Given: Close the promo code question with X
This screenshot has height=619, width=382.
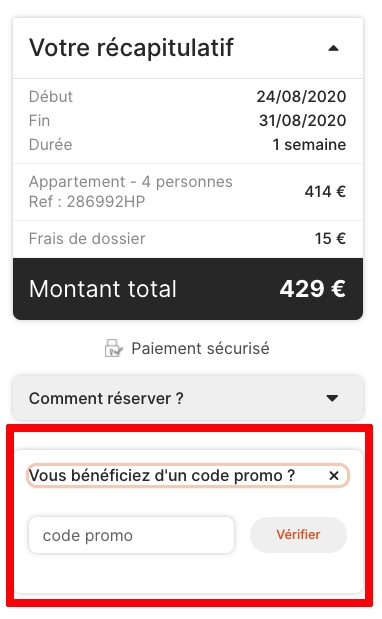Looking at the screenshot, I should click(334, 476).
